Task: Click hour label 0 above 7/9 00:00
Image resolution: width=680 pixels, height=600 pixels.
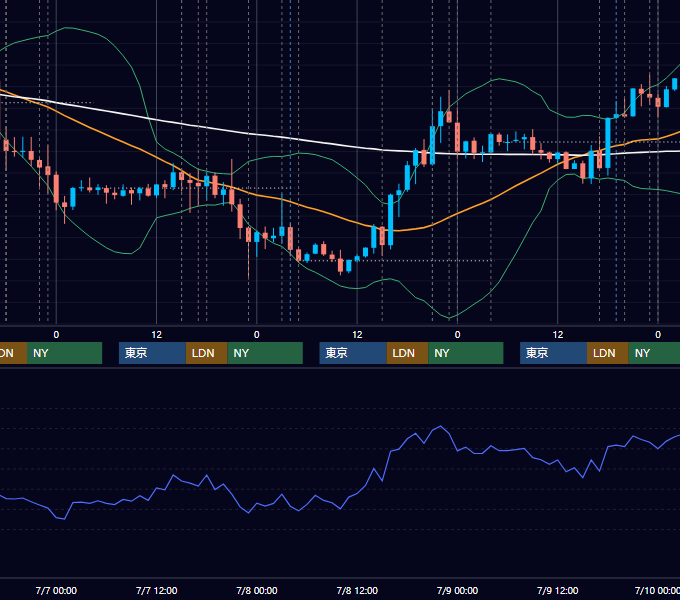Action: pyautogui.click(x=458, y=335)
